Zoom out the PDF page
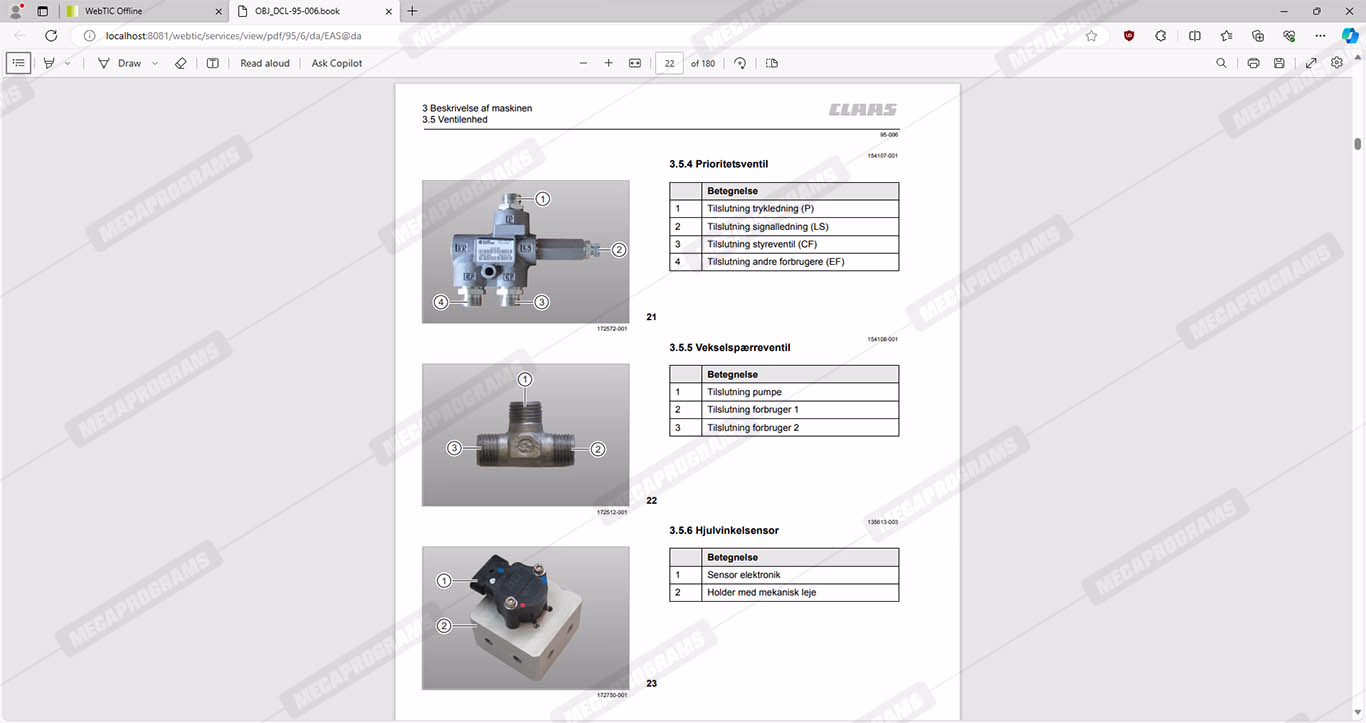The height and width of the screenshot is (723, 1366). point(583,63)
